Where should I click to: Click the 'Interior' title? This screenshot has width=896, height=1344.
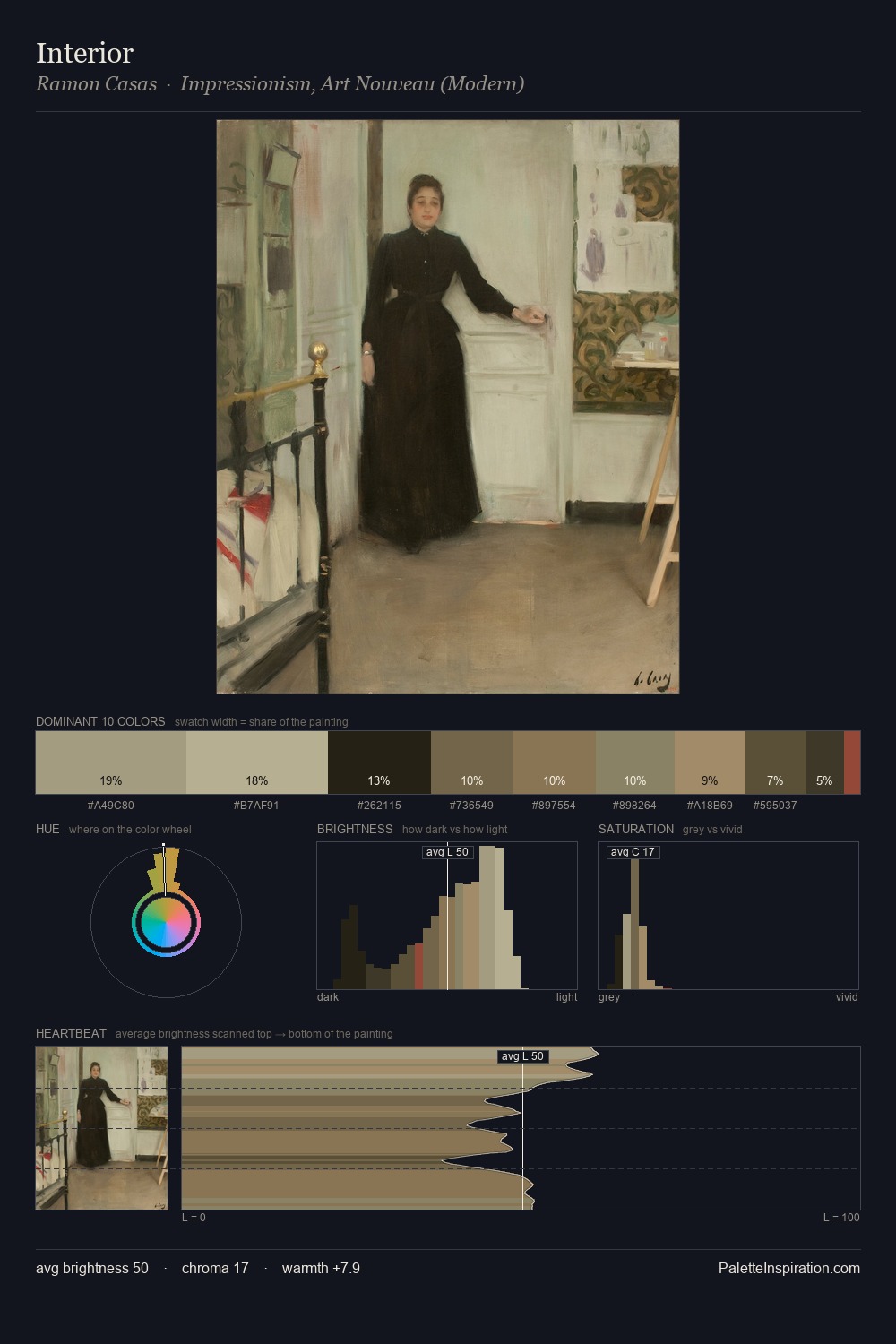84,53
